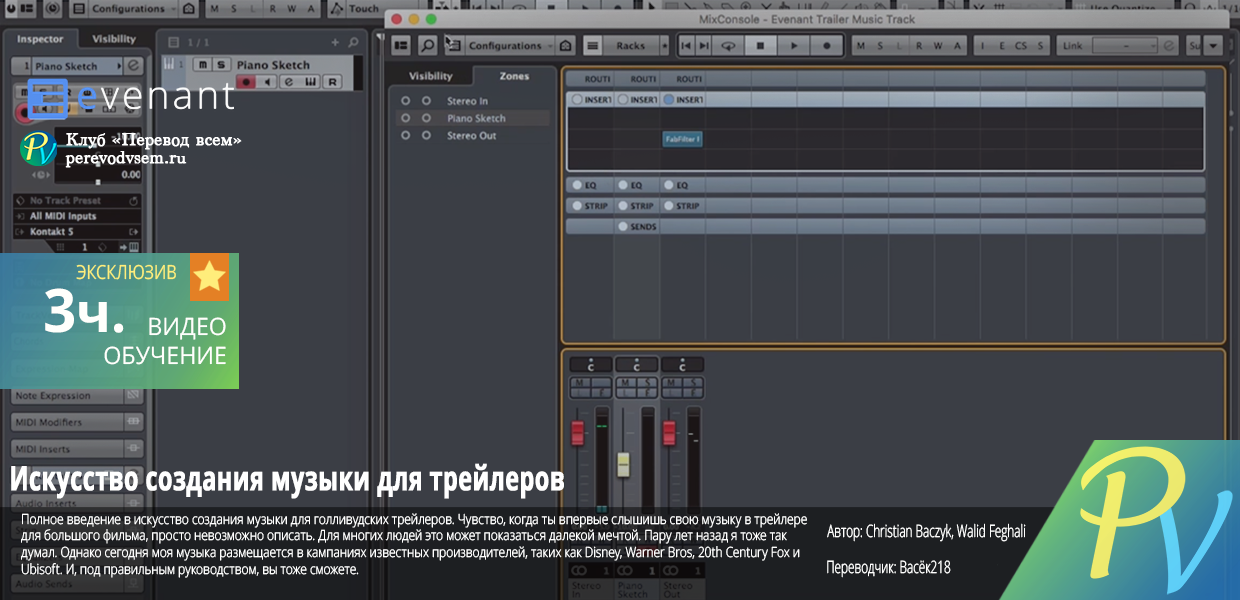Click racks icon left of Racks label
Screen dimensions: 1240x600
pyautogui.click(x=593, y=45)
